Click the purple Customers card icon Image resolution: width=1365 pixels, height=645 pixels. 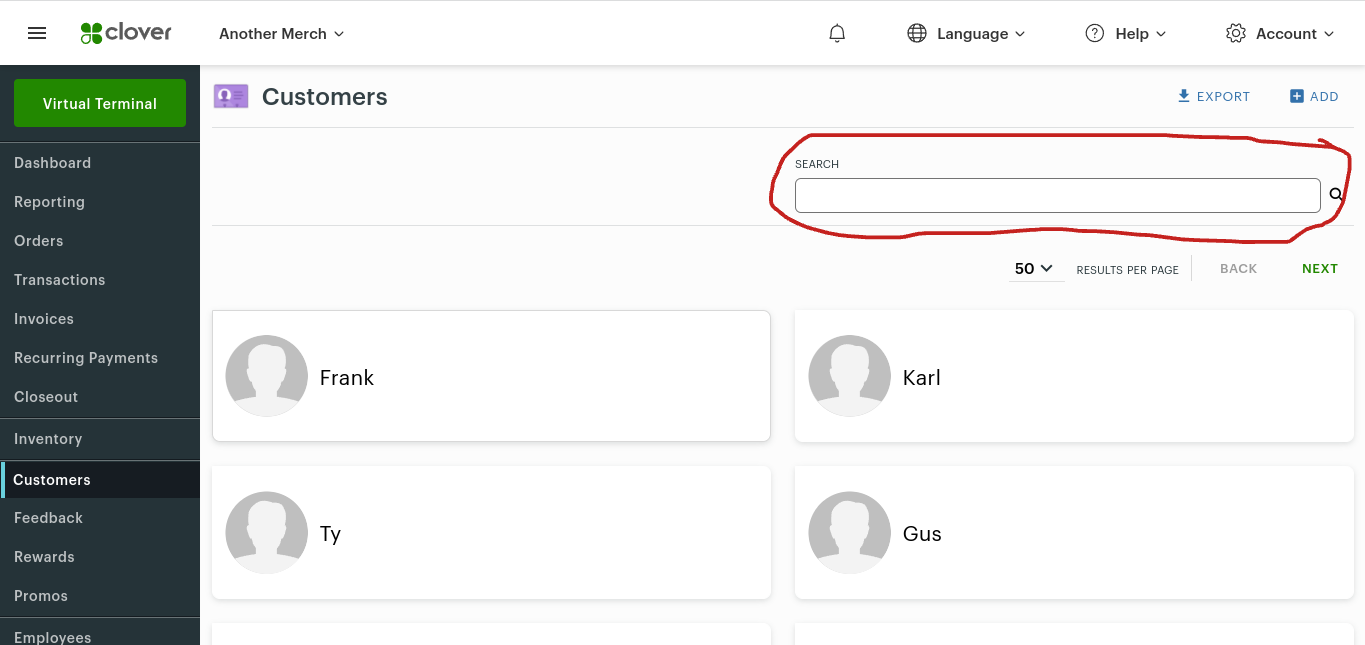point(231,96)
